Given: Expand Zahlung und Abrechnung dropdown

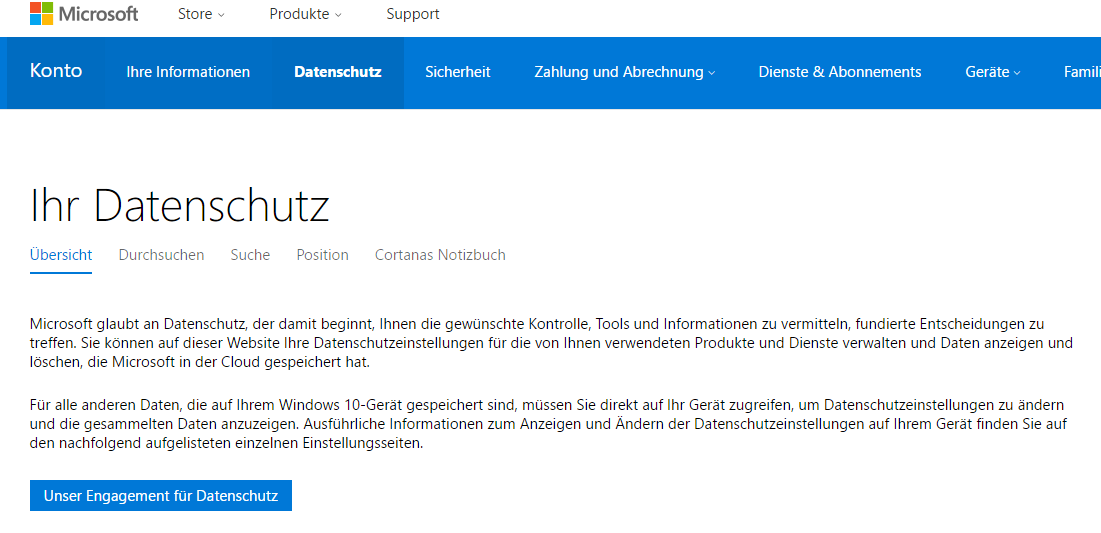Looking at the screenshot, I should 624,72.
